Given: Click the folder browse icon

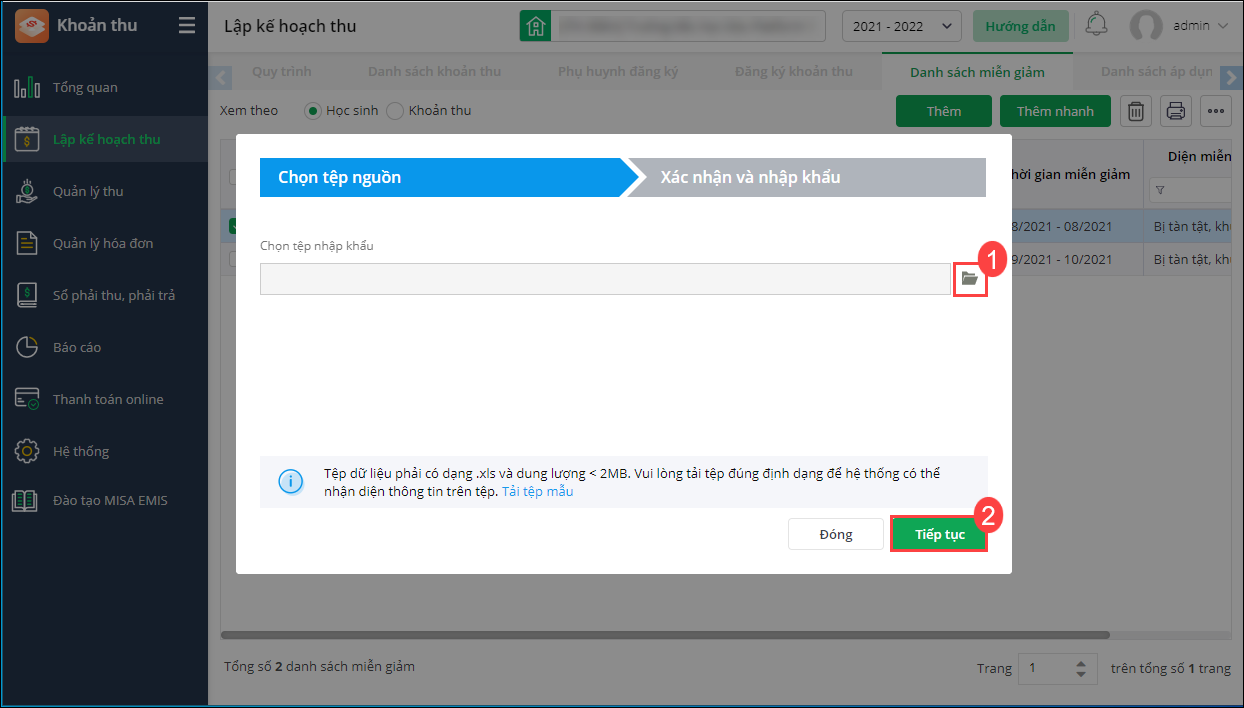Looking at the screenshot, I should click(969, 279).
